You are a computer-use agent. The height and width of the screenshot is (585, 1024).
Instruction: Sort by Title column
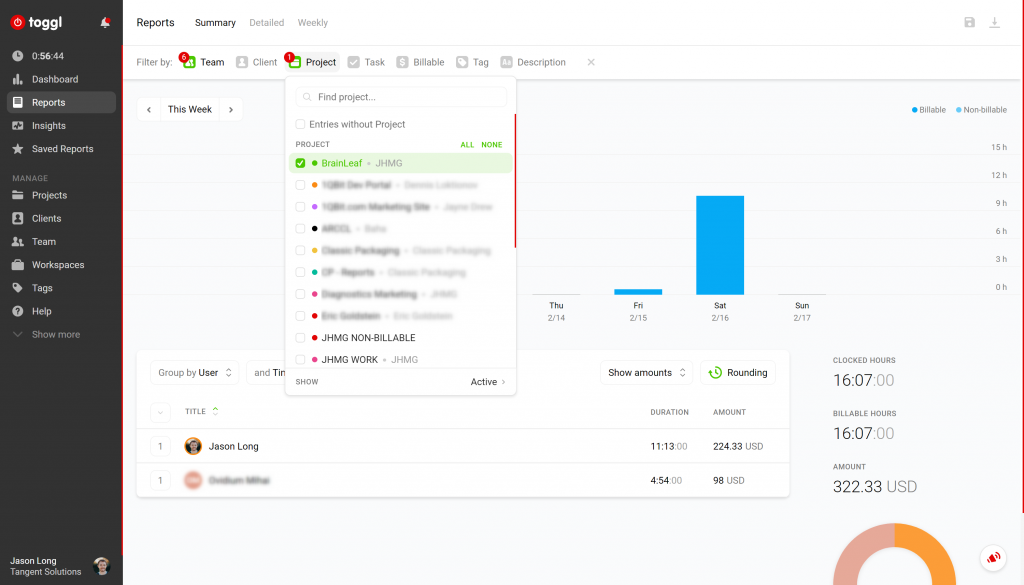pyautogui.click(x=201, y=411)
